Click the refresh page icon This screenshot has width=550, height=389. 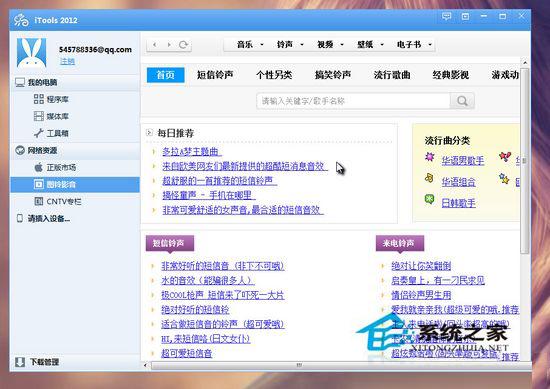click(x=183, y=45)
